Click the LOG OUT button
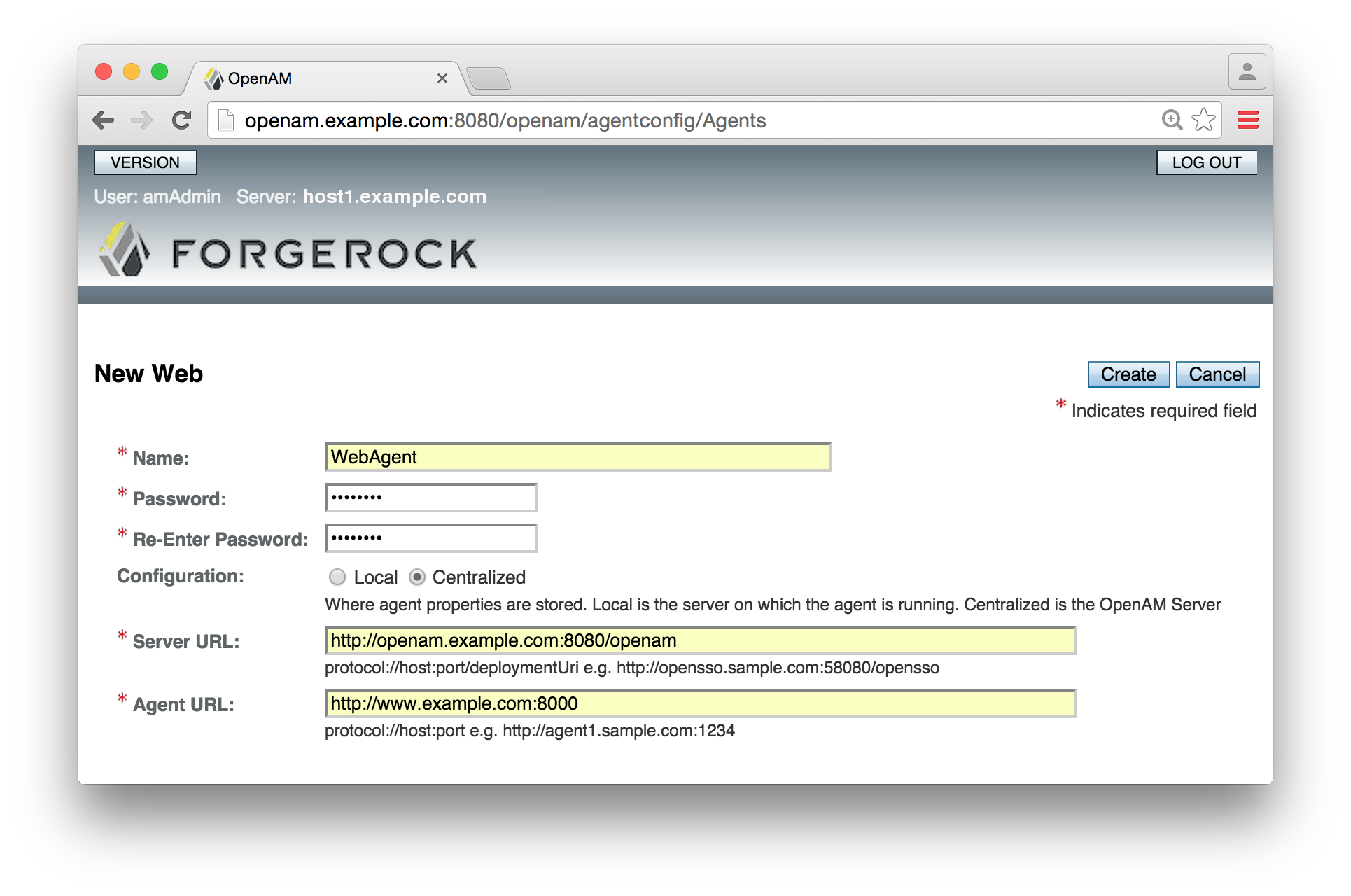This screenshot has height=896, width=1351. [x=1207, y=162]
